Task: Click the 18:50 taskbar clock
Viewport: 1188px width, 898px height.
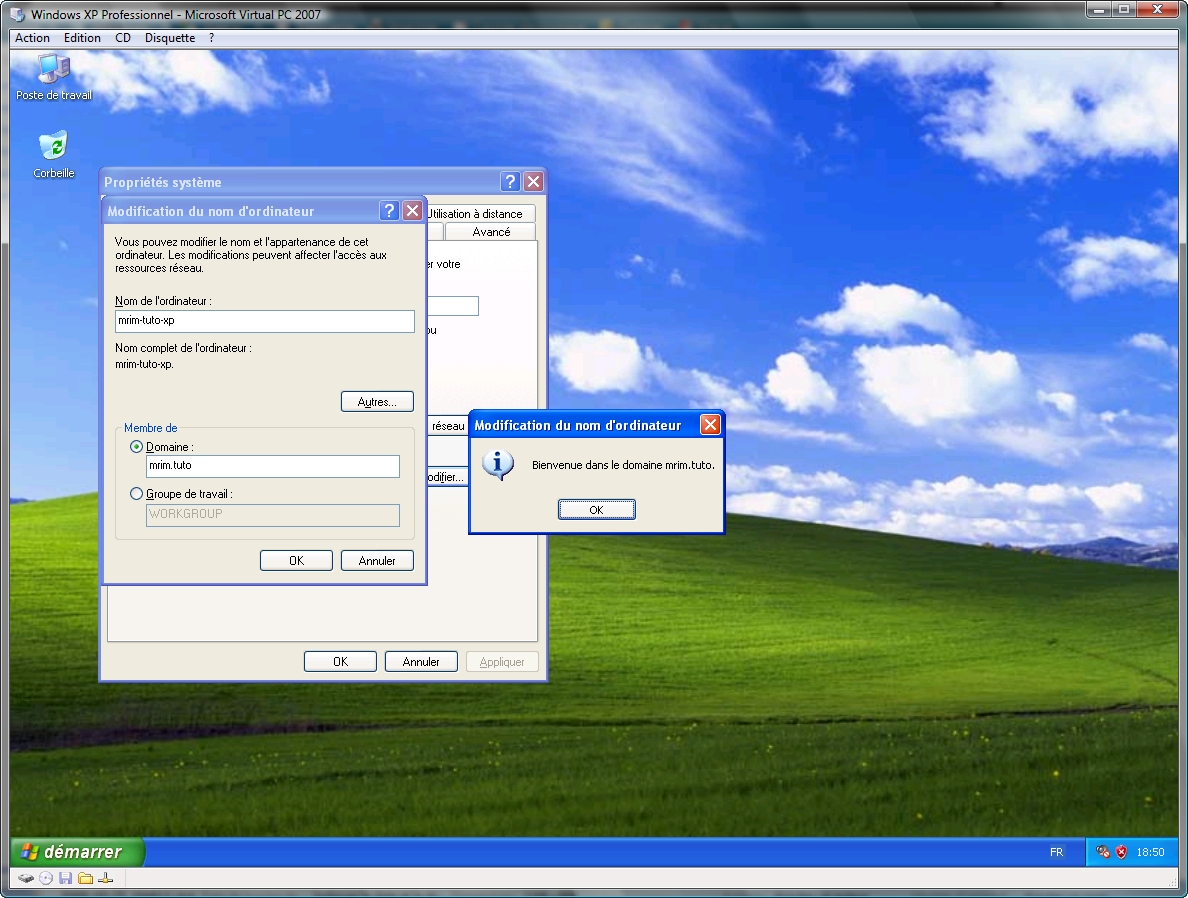Action: (1150, 852)
